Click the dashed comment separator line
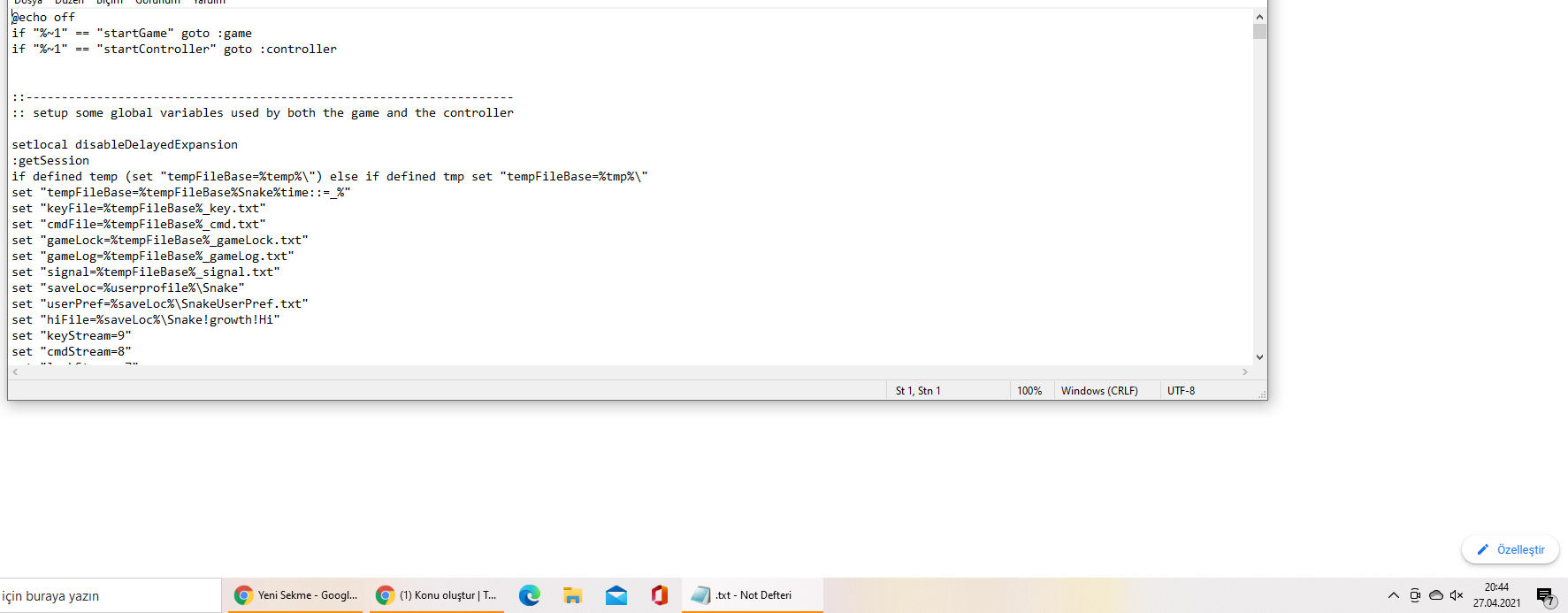 point(263,96)
